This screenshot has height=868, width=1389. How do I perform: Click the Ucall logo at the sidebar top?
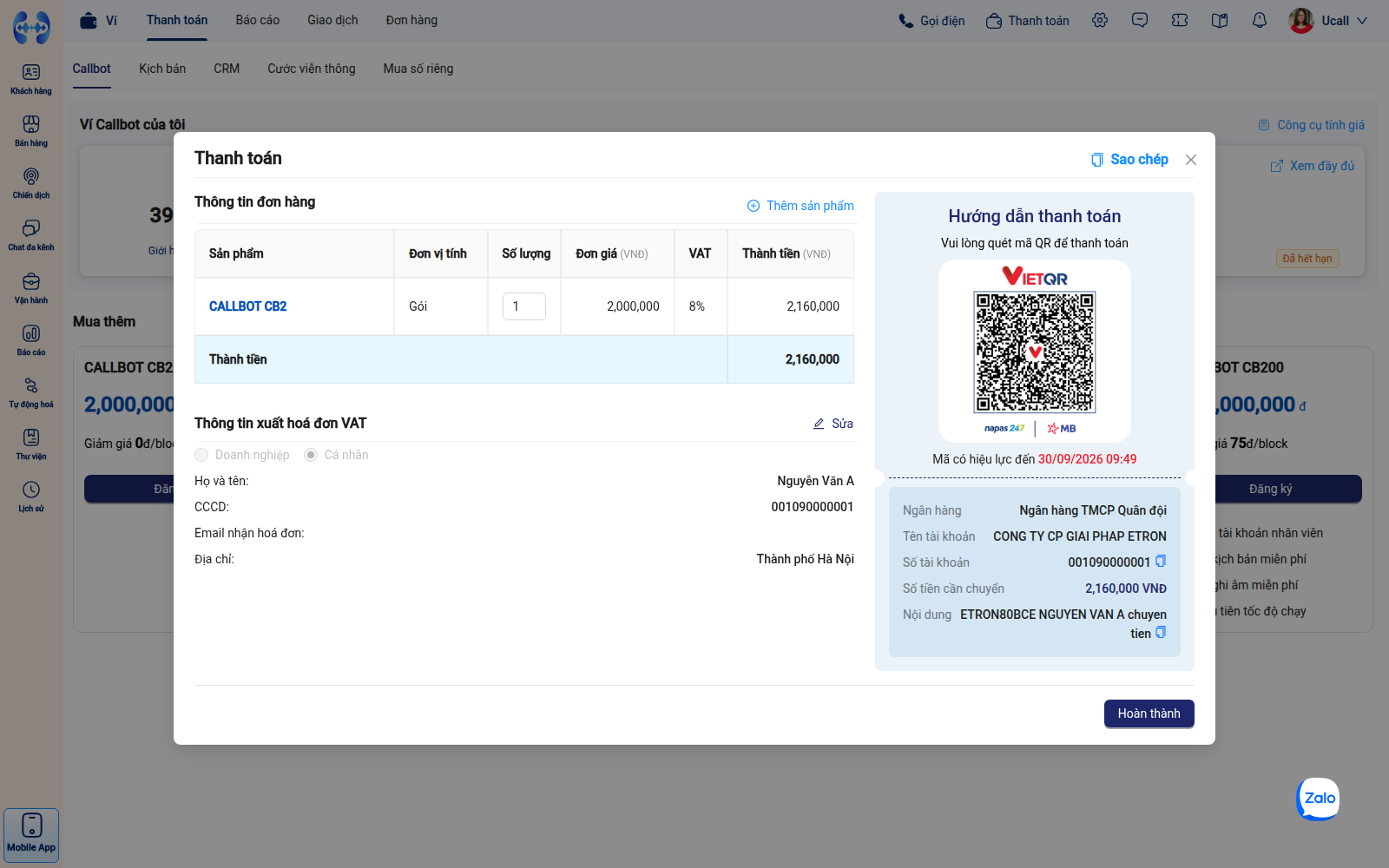click(31, 28)
